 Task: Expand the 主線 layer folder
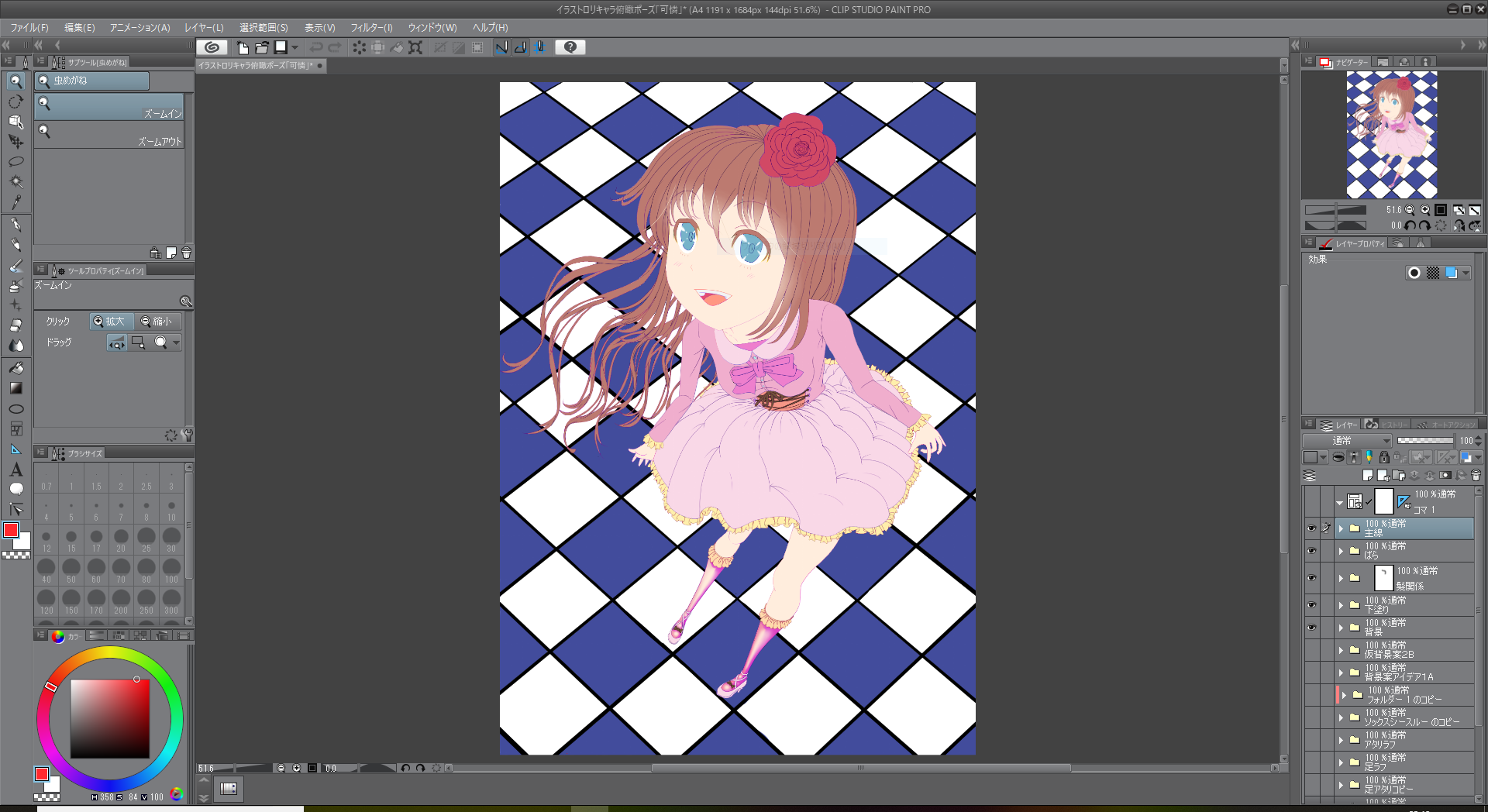[x=1341, y=528]
